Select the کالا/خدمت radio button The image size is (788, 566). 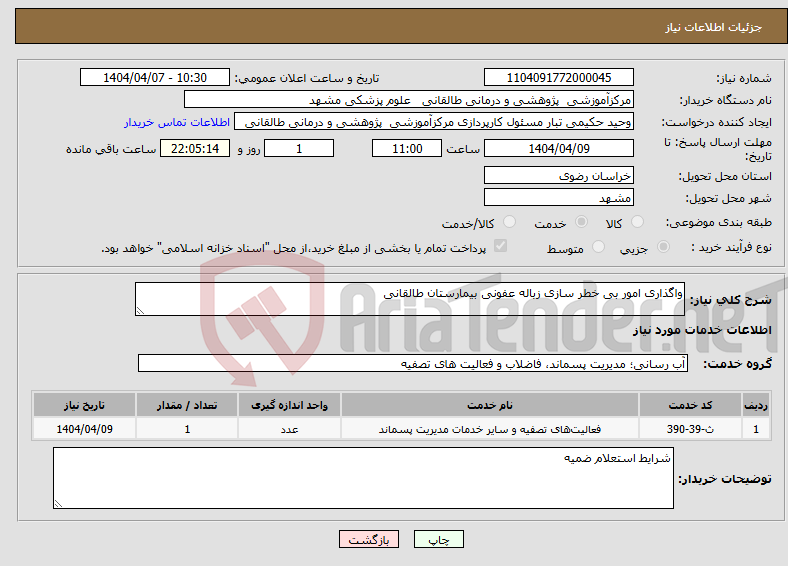[510, 222]
